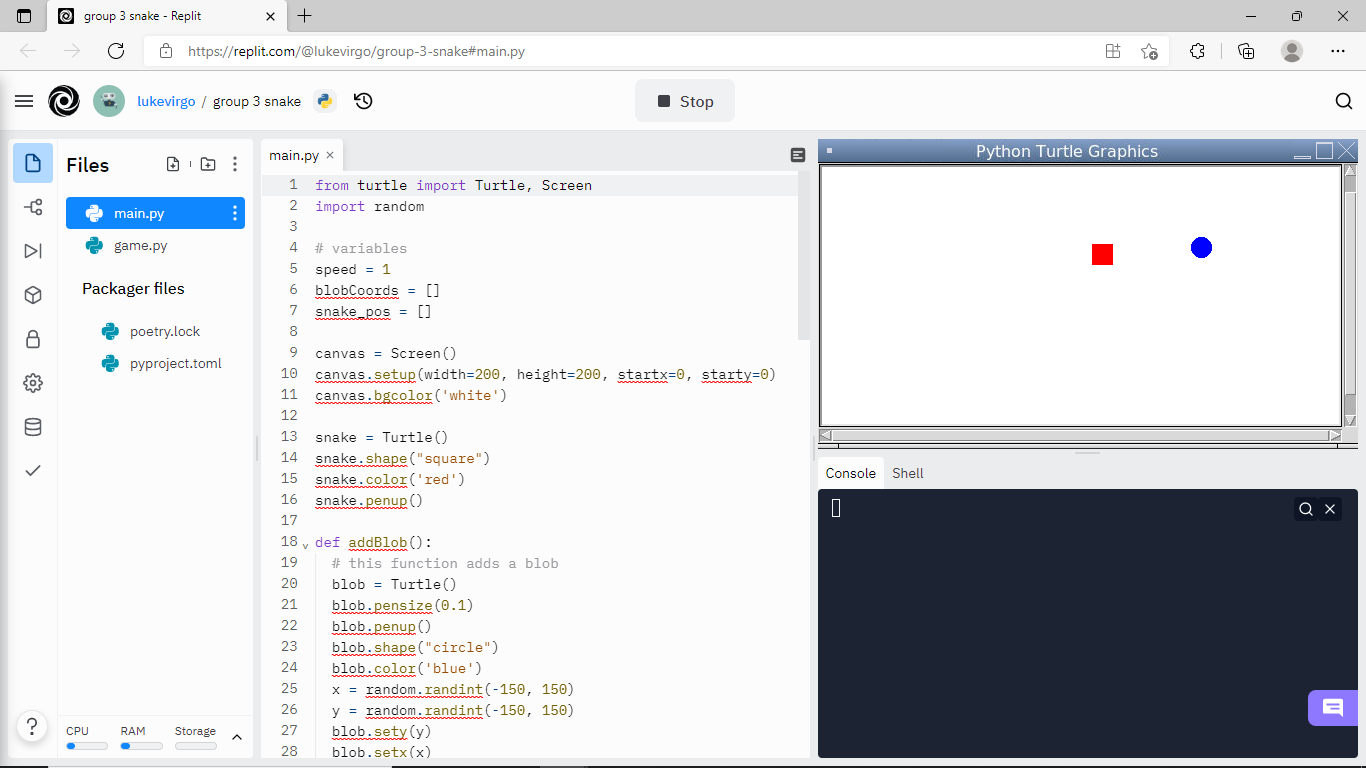1366x768 pixels.
Task: Open the Packages panel
Action: 33,295
